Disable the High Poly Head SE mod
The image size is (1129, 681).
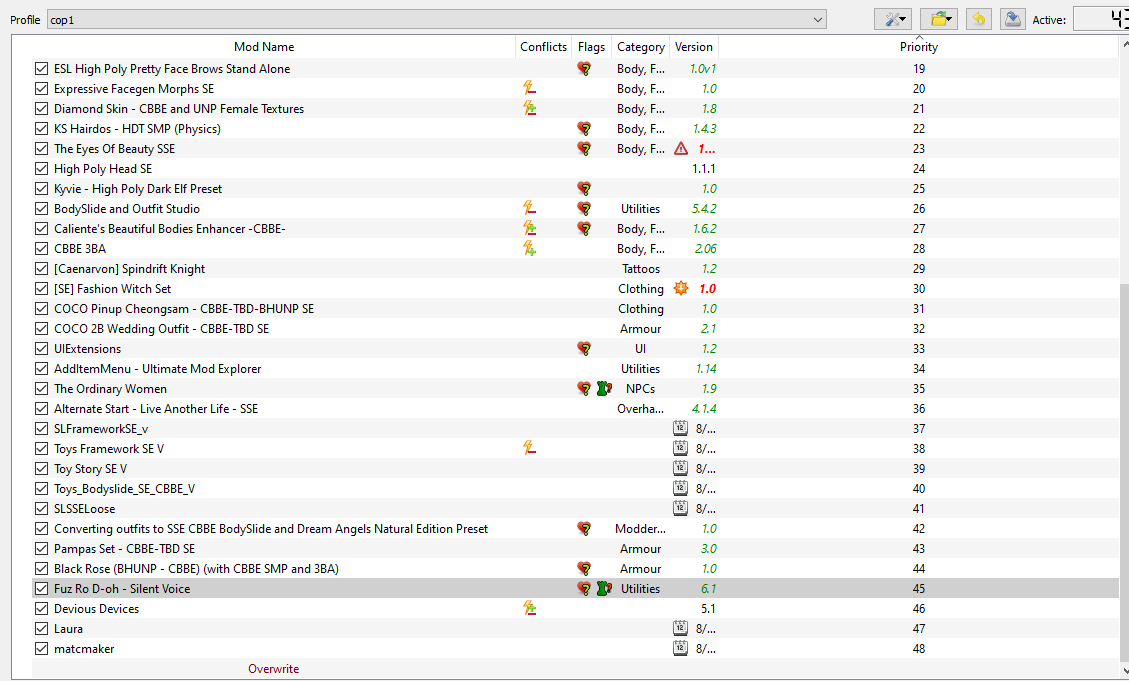point(42,169)
